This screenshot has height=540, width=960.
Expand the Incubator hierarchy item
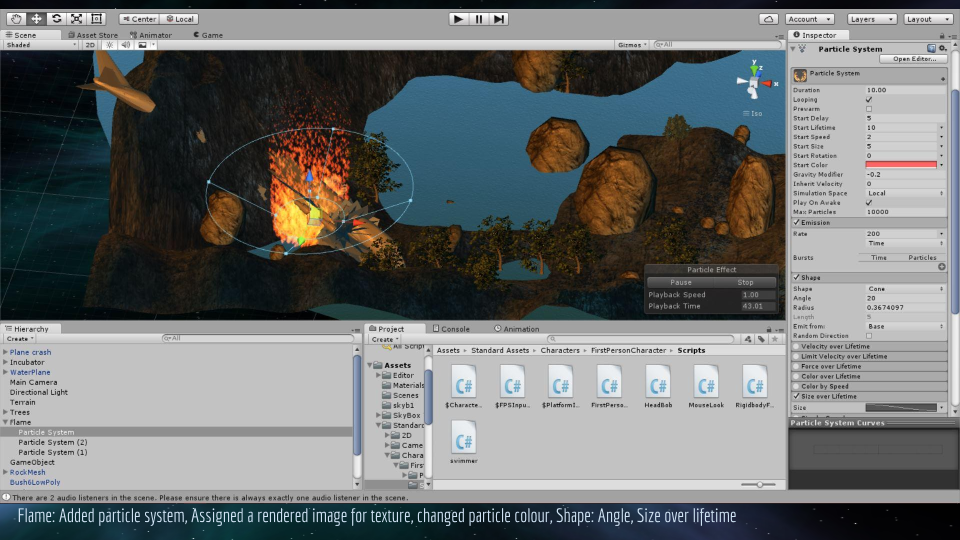(x=6, y=362)
